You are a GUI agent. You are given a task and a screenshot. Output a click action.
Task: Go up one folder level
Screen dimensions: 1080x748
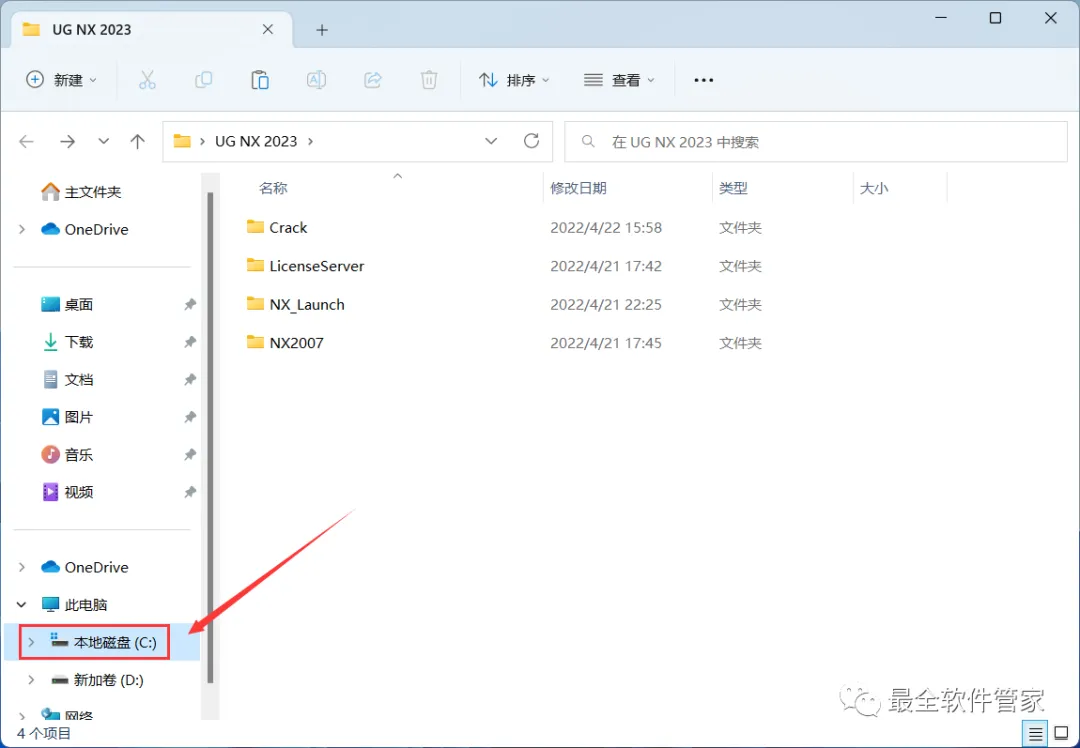[x=138, y=141]
